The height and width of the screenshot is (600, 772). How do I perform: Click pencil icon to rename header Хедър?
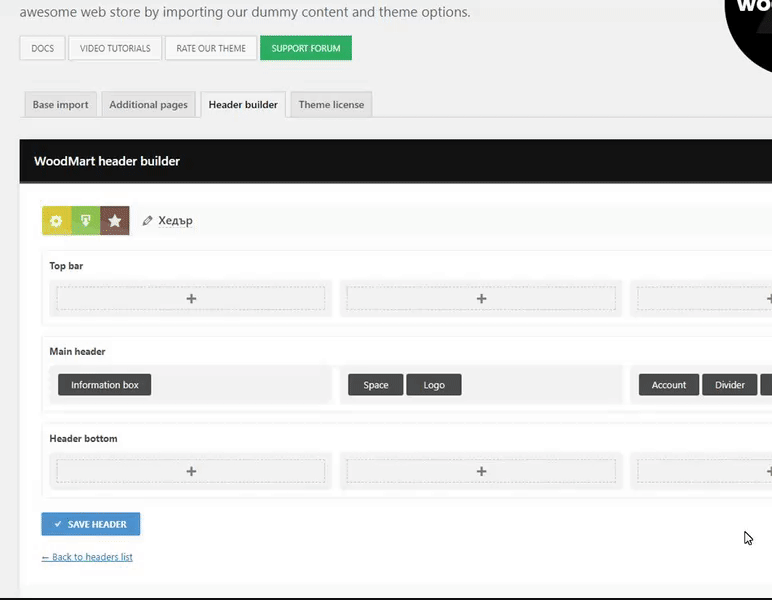coord(147,221)
